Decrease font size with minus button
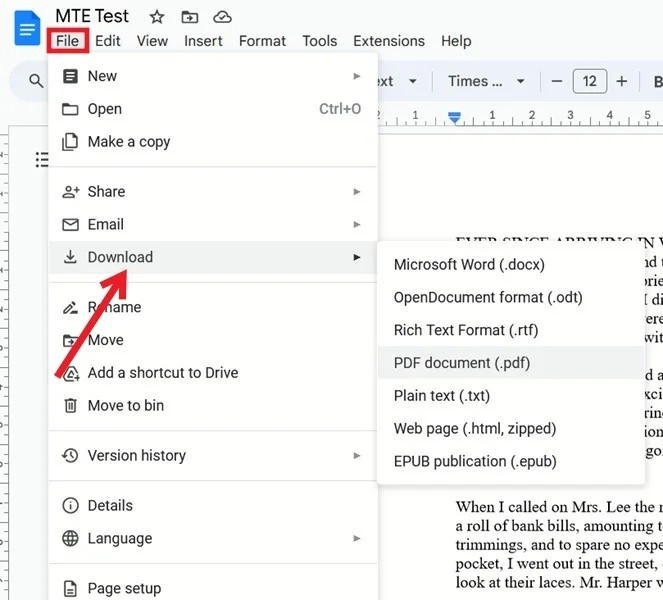The height and width of the screenshot is (600, 663). click(557, 82)
